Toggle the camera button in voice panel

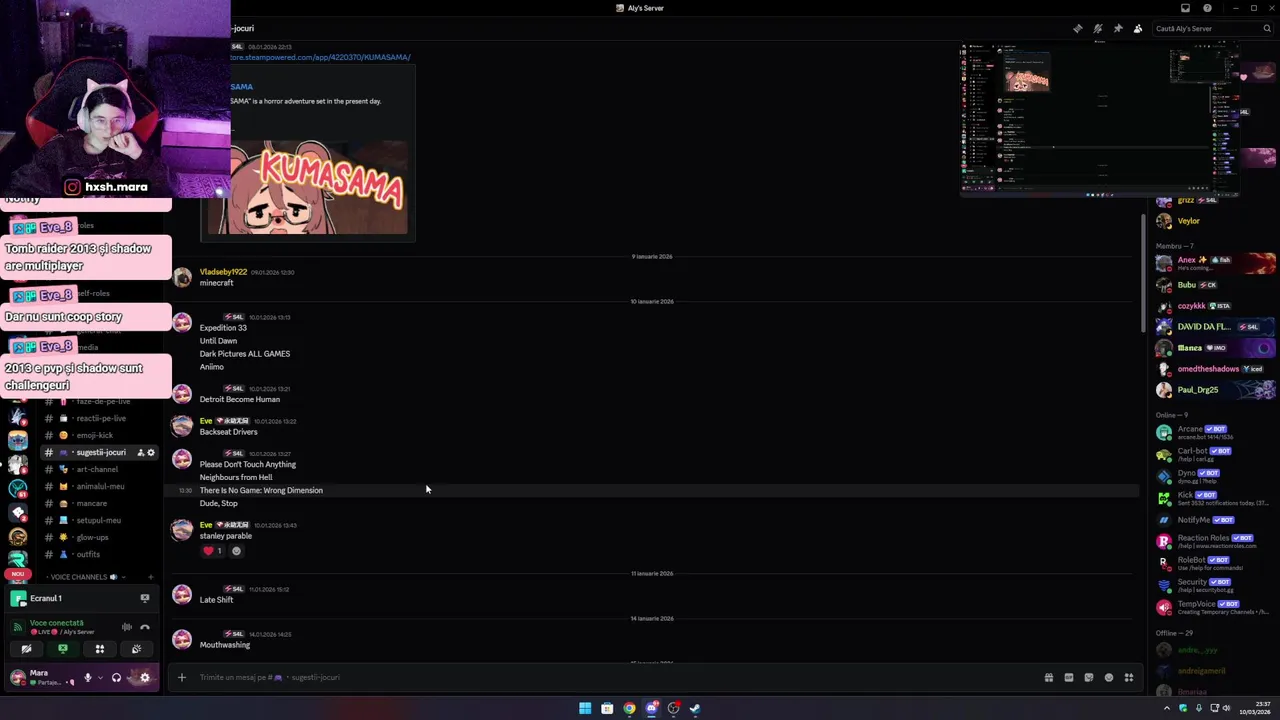pyautogui.click(x=26, y=649)
